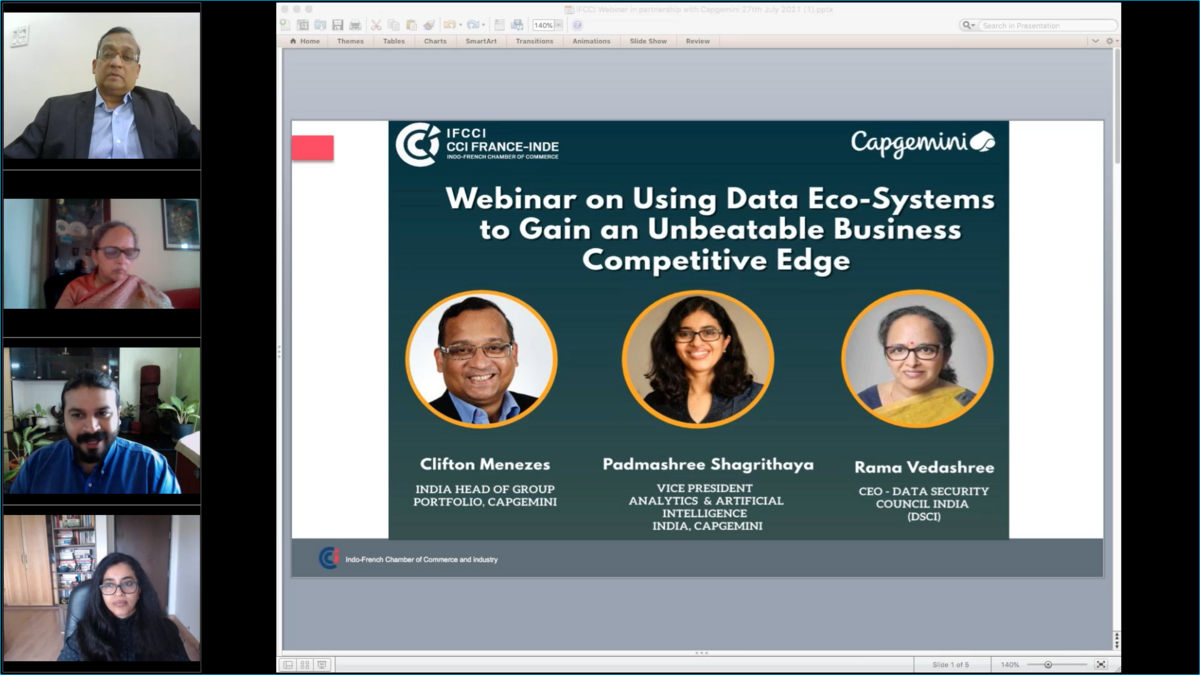Click the Save icon in the toolbar
The width and height of the screenshot is (1200, 675).
pyautogui.click(x=337, y=25)
